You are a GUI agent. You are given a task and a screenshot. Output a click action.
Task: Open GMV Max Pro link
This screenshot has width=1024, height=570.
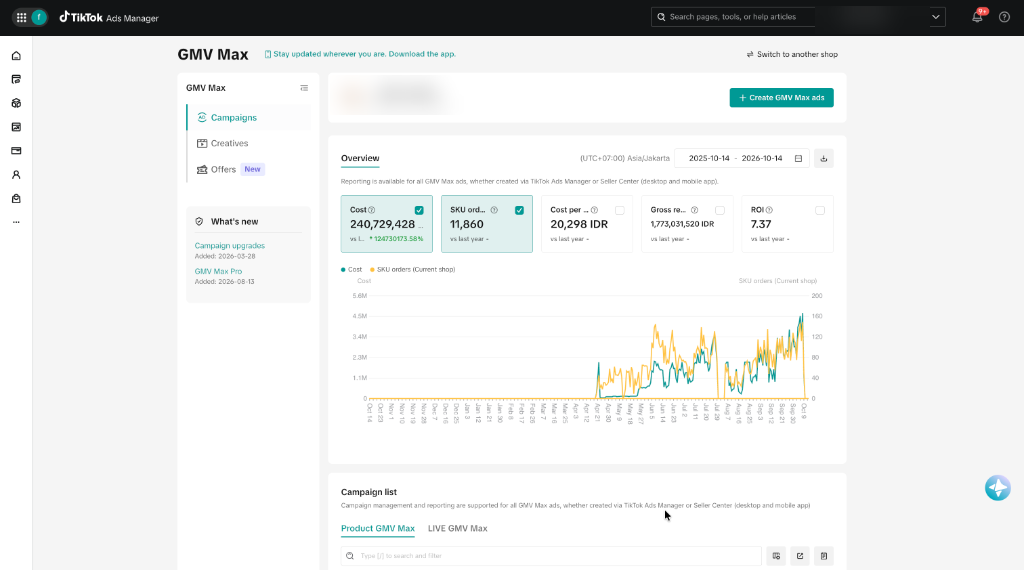(x=218, y=271)
